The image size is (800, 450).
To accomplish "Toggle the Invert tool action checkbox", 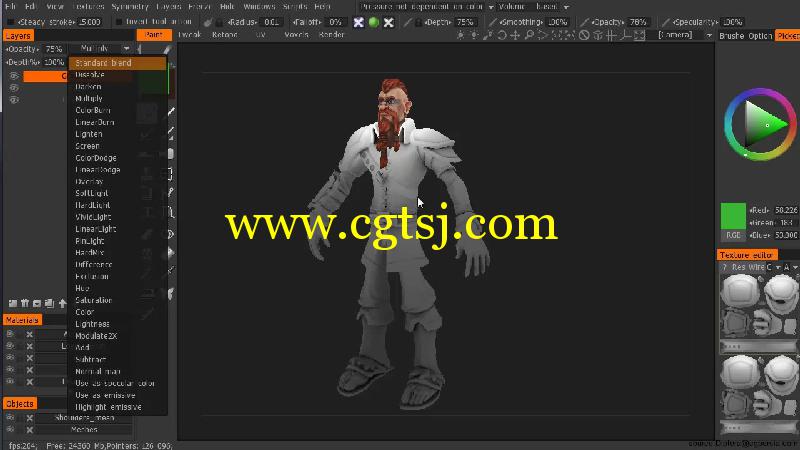I will (119, 22).
